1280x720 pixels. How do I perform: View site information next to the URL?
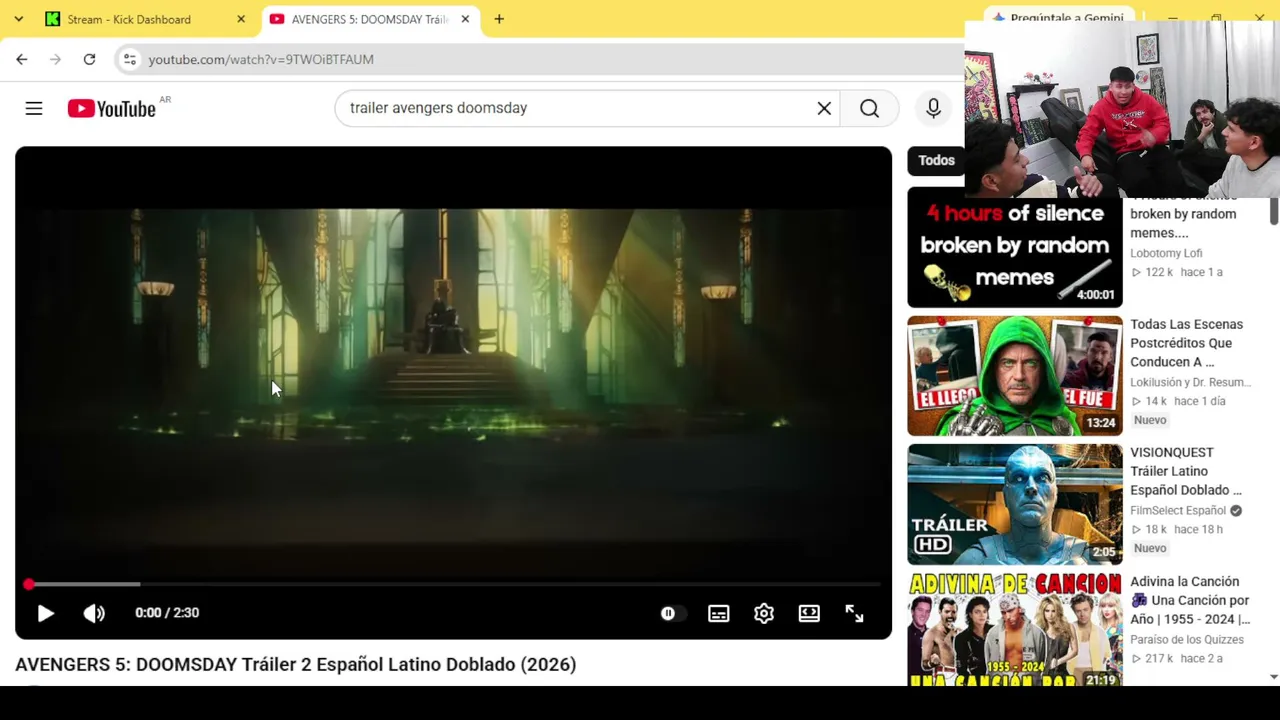point(129,59)
